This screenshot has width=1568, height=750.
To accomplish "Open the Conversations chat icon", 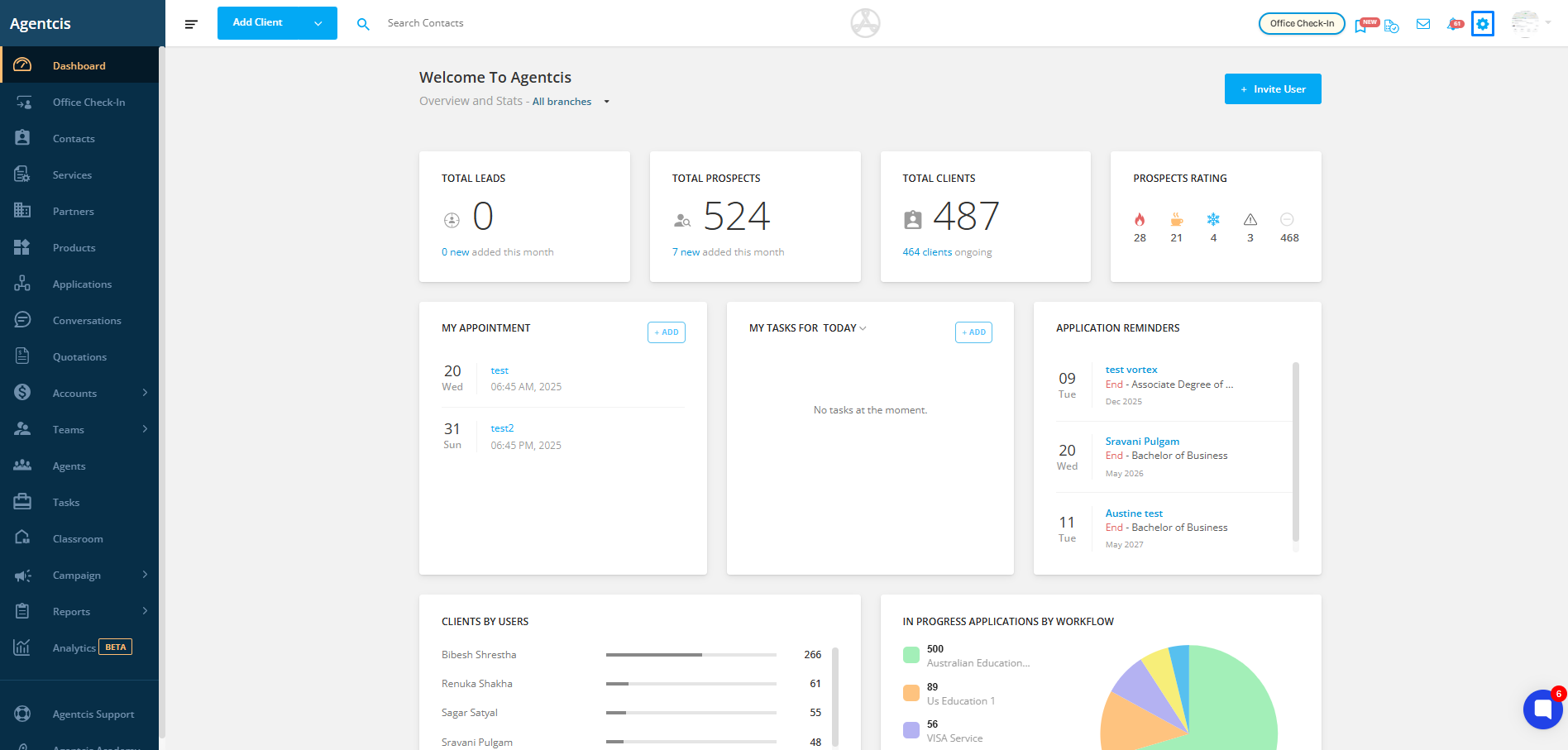I will (22, 320).
